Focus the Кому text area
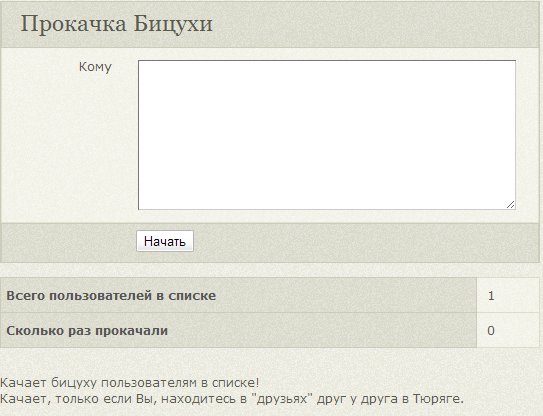This screenshot has width=543, height=416. pos(327,135)
